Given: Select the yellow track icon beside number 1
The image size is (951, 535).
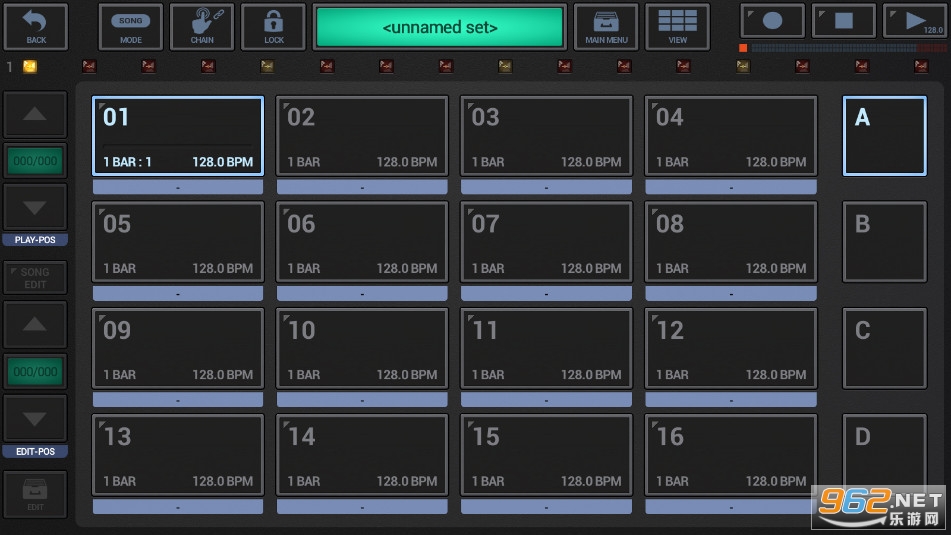Looking at the screenshot, I should pyautogui.click(x=30, y=66).
